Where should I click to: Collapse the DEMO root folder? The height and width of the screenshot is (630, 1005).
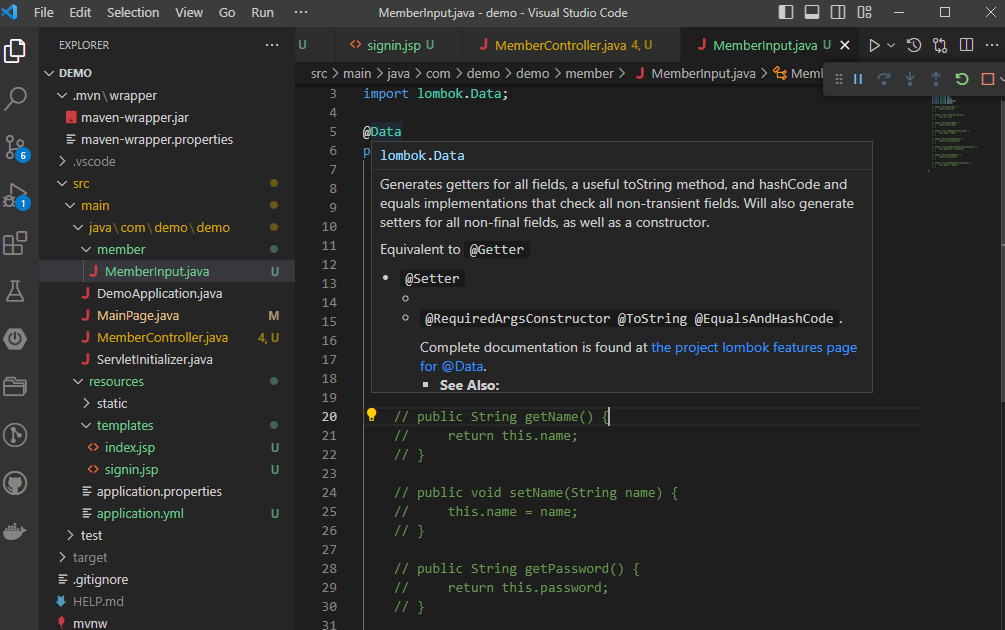pos(49,73)
